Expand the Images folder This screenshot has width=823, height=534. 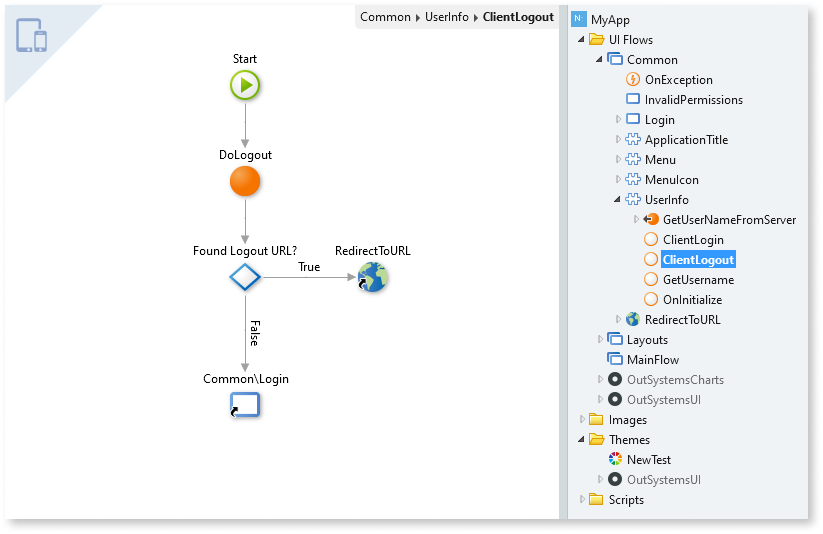[582, 420]
